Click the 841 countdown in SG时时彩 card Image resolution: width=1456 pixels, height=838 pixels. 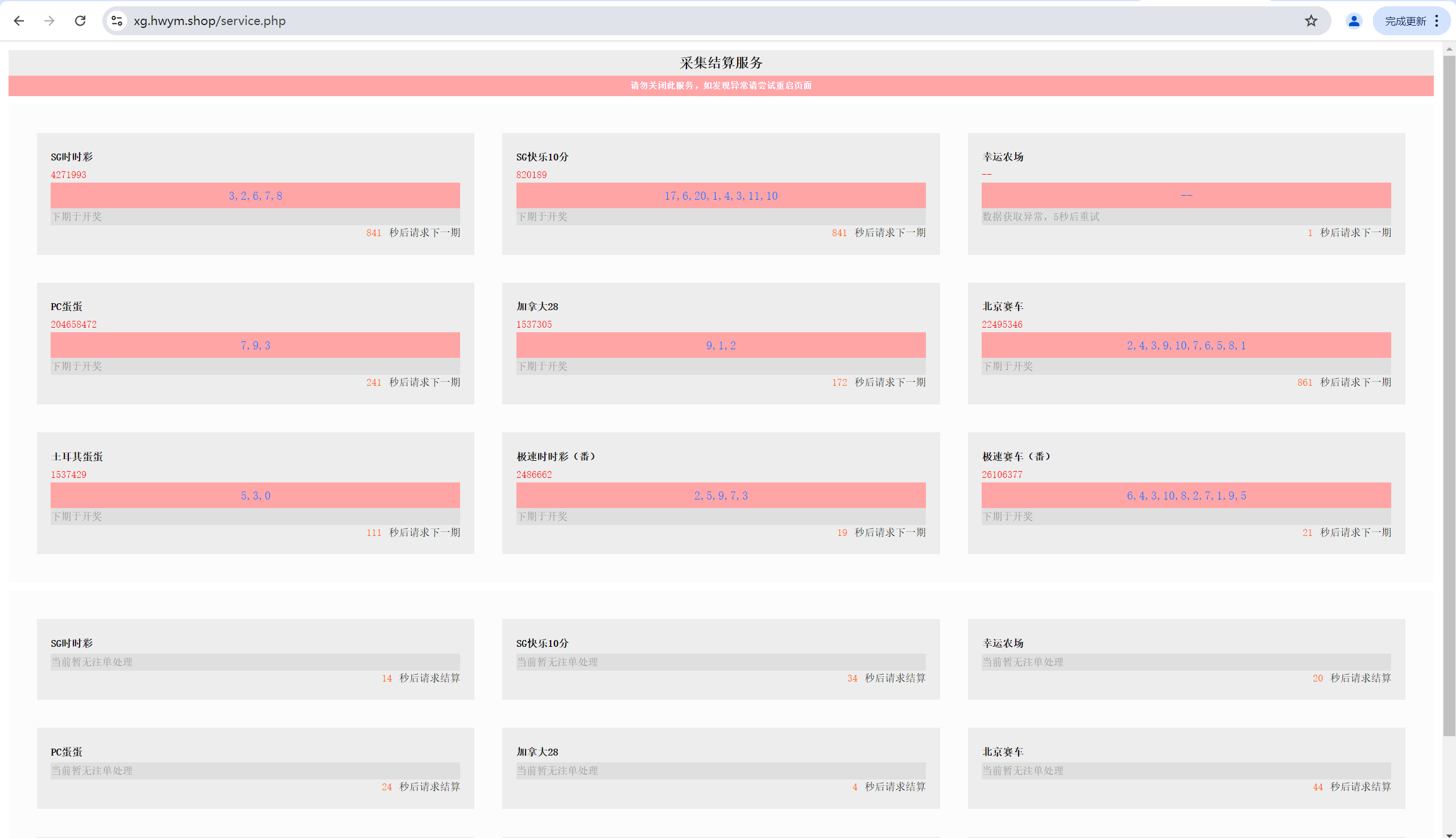(x=374, y=233)
